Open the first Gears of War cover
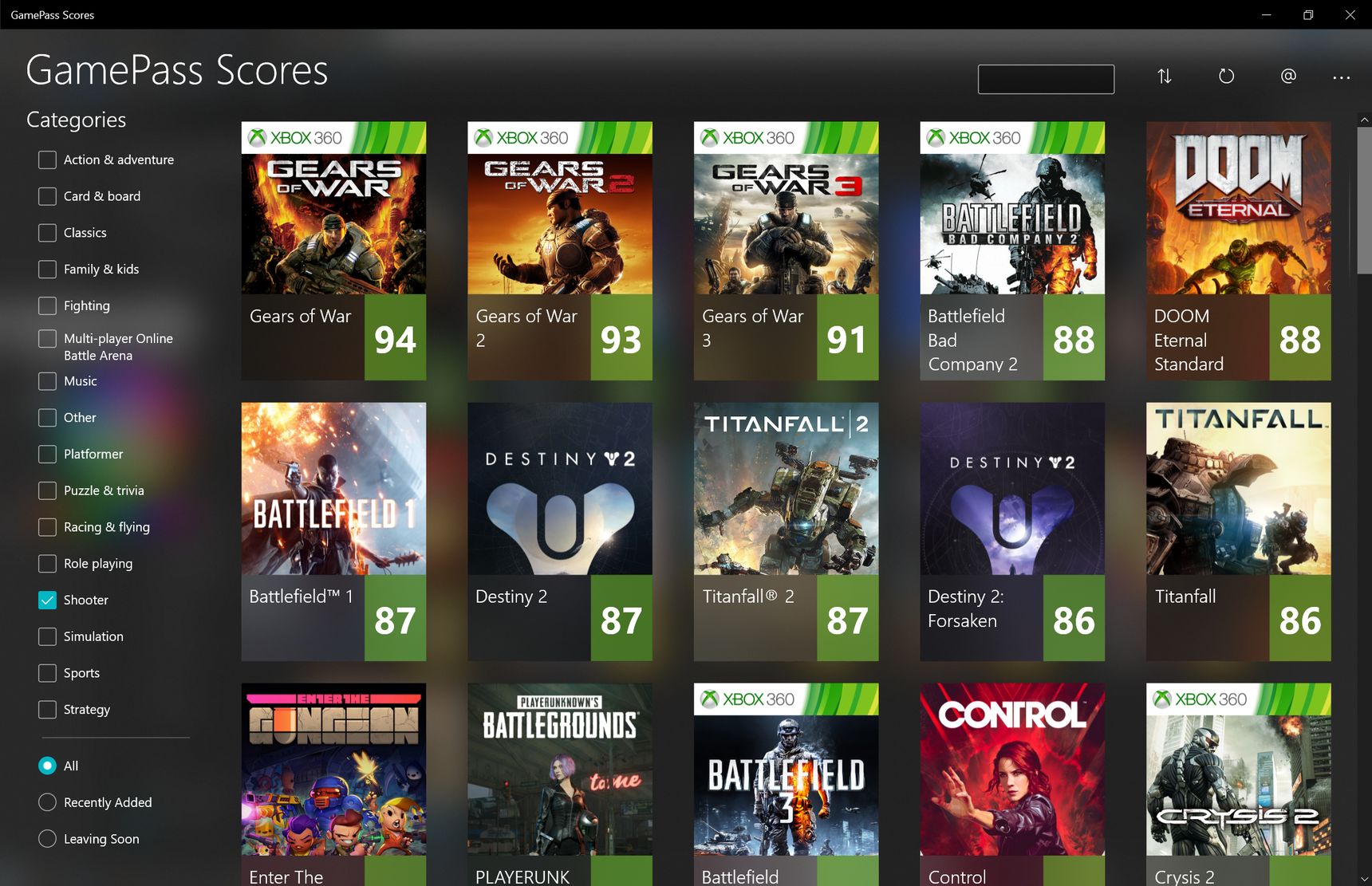1372x886 pixels. 333,208
